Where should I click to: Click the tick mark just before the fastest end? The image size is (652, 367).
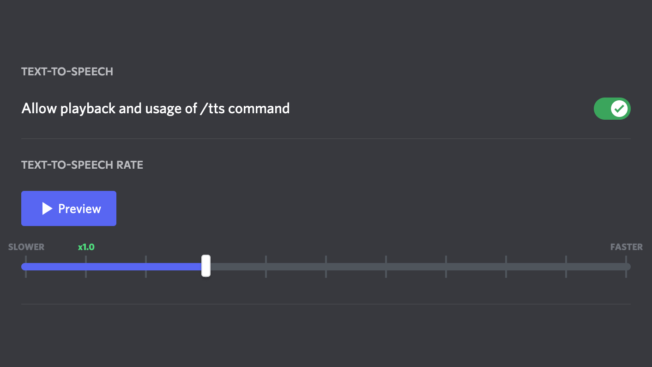[566, 266]
